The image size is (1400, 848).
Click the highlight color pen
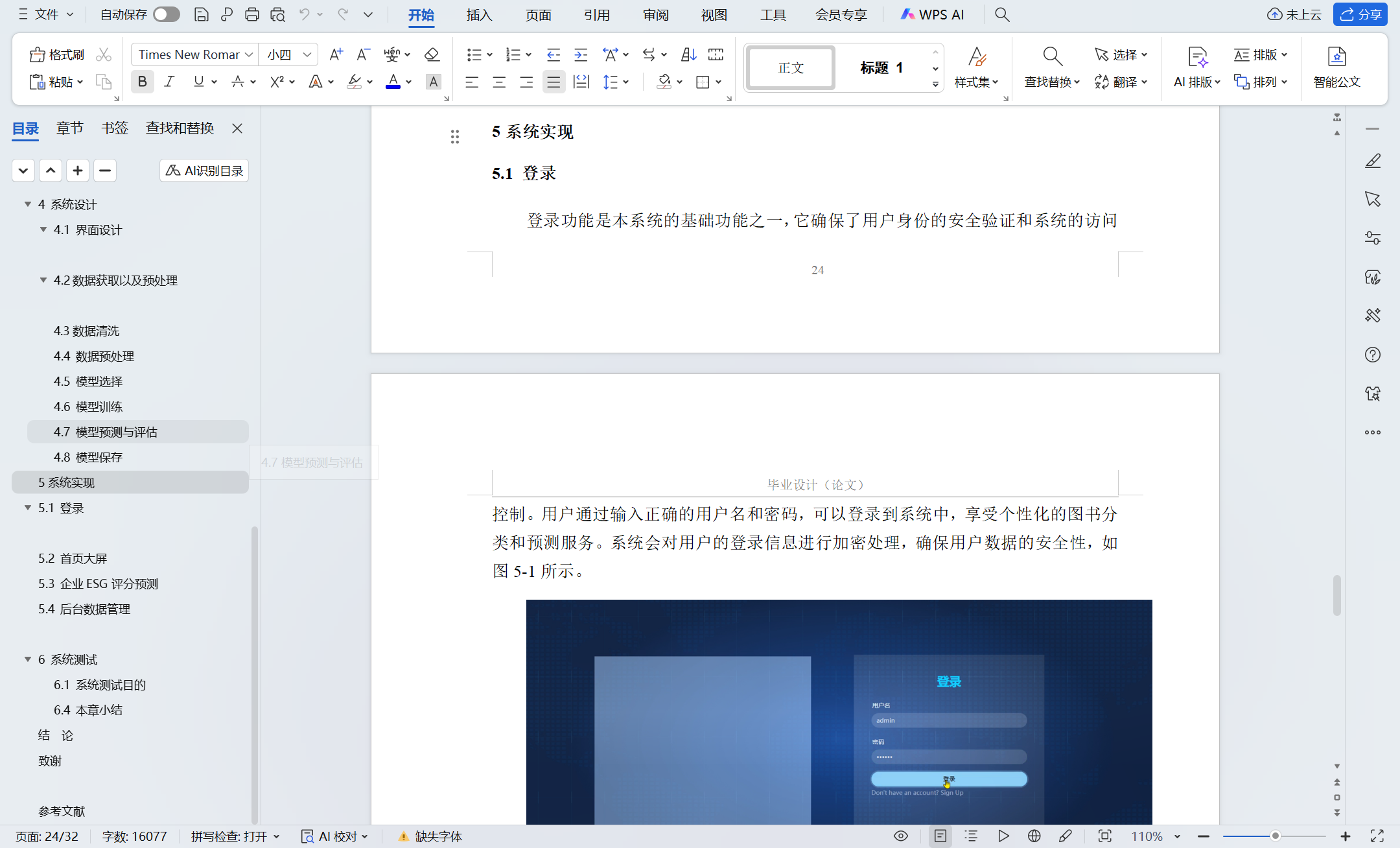pyautogui.click(x=354, y=82)
